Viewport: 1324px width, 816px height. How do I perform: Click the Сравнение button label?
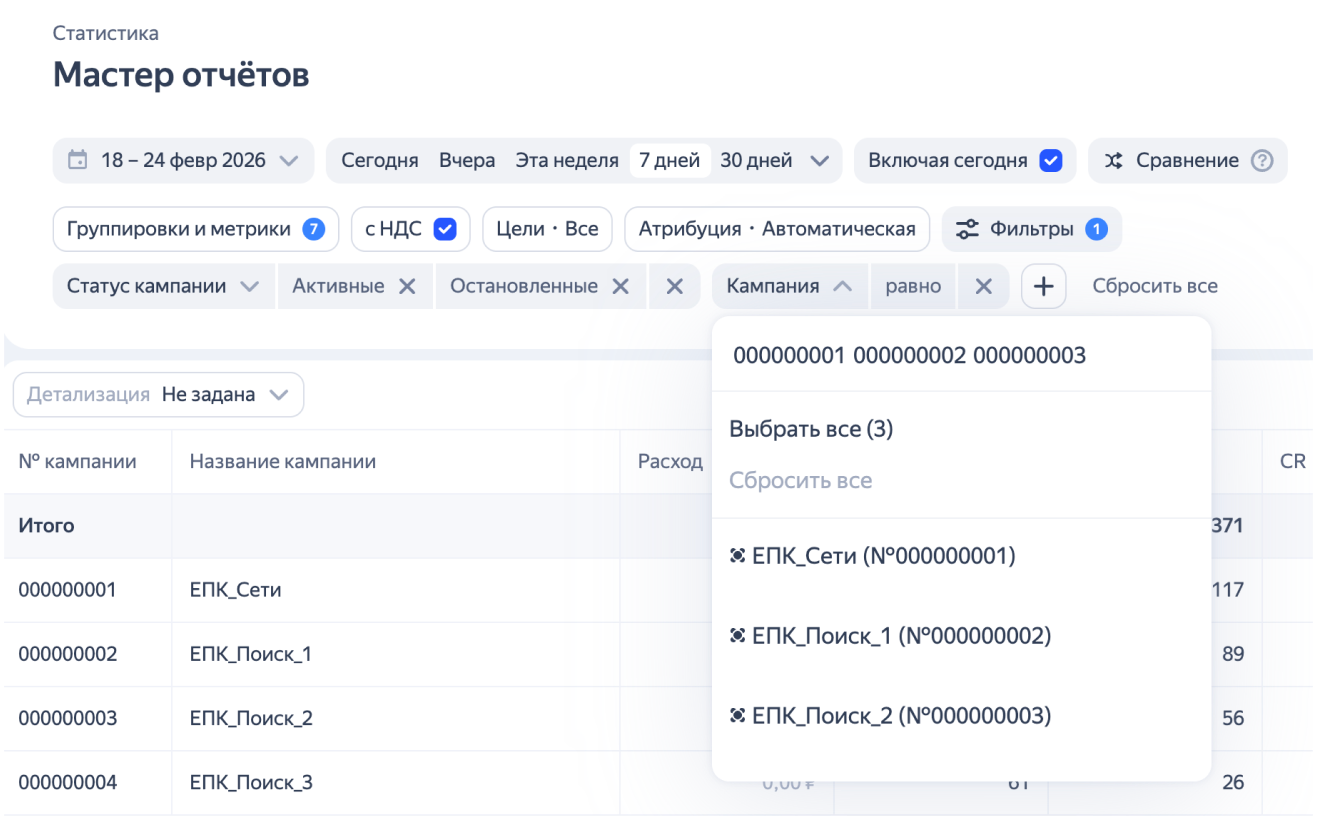point(1187,160)
